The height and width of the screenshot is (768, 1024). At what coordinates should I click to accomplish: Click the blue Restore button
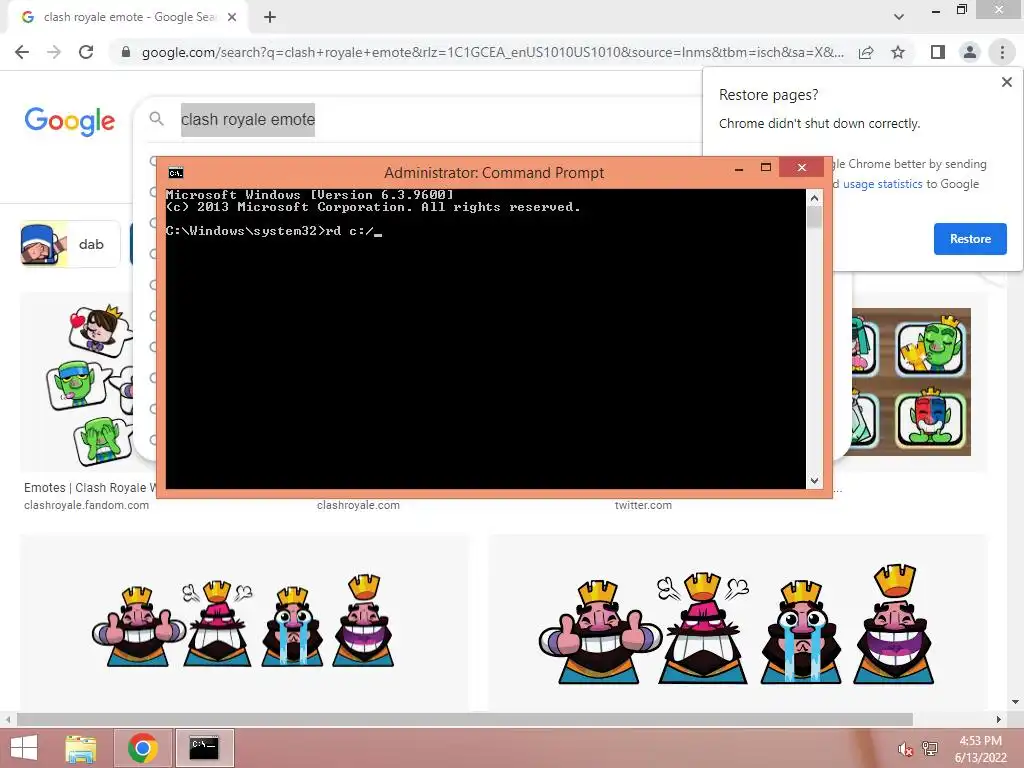(970, 239)
